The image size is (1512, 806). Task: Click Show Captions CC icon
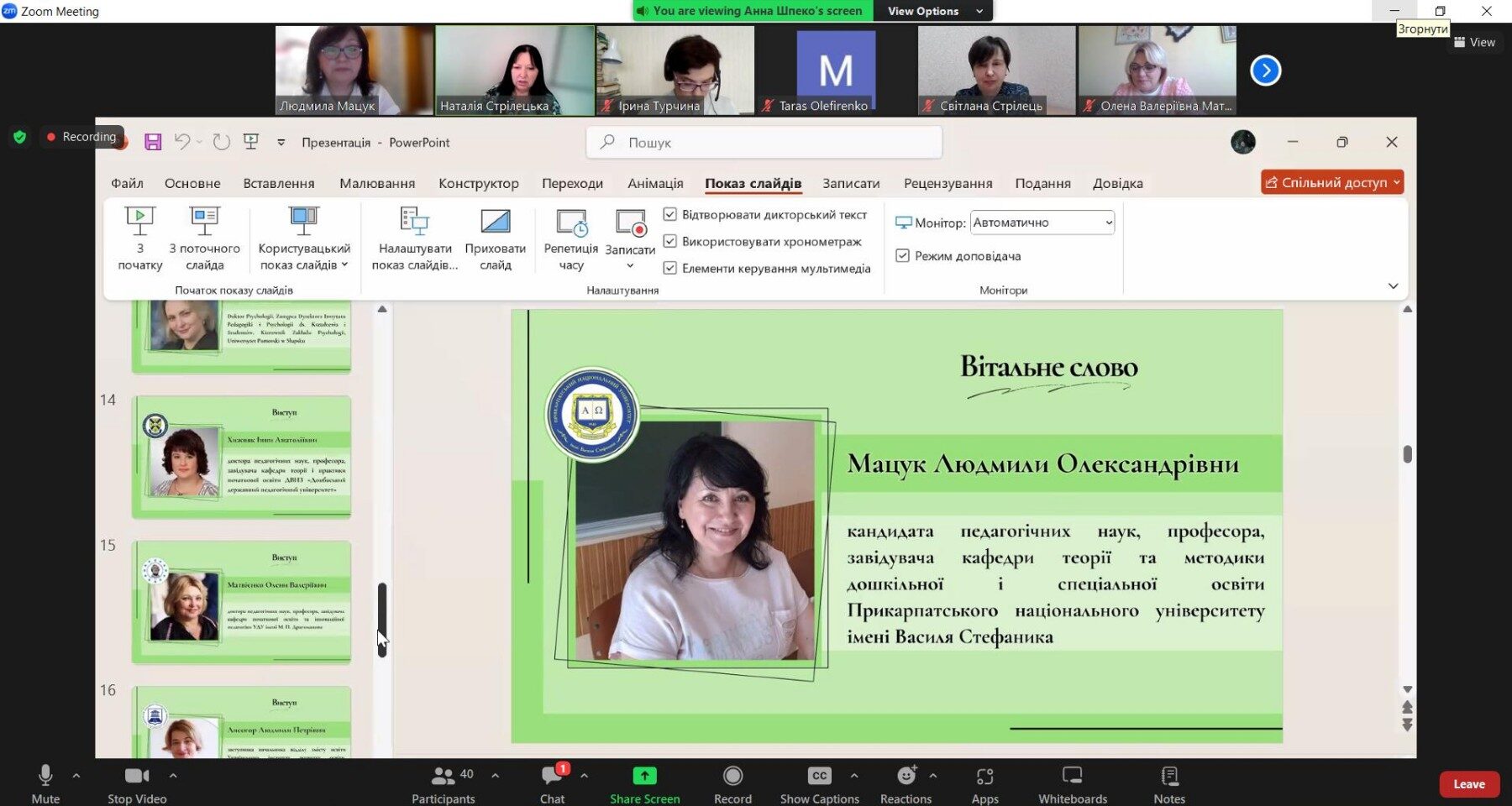tap(820, 776)
